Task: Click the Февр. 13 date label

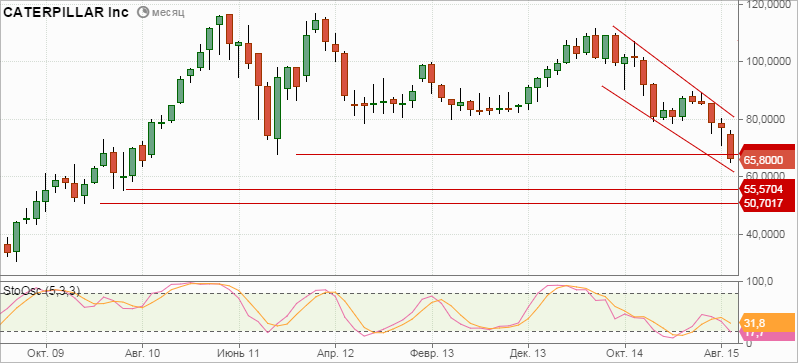Action: [x=432, y=352]
